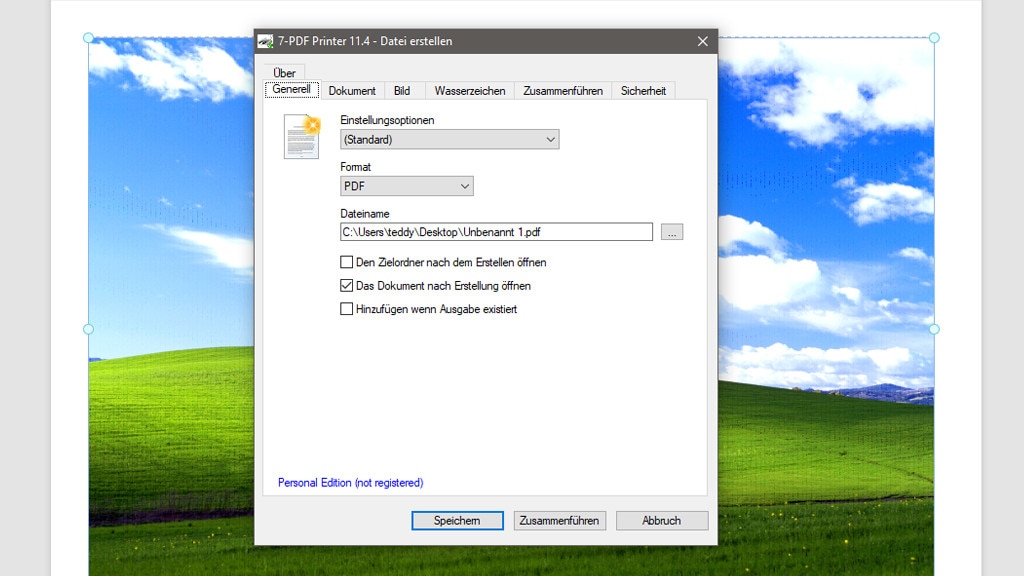Switch to the Sicherheit tab

point(645,90)
